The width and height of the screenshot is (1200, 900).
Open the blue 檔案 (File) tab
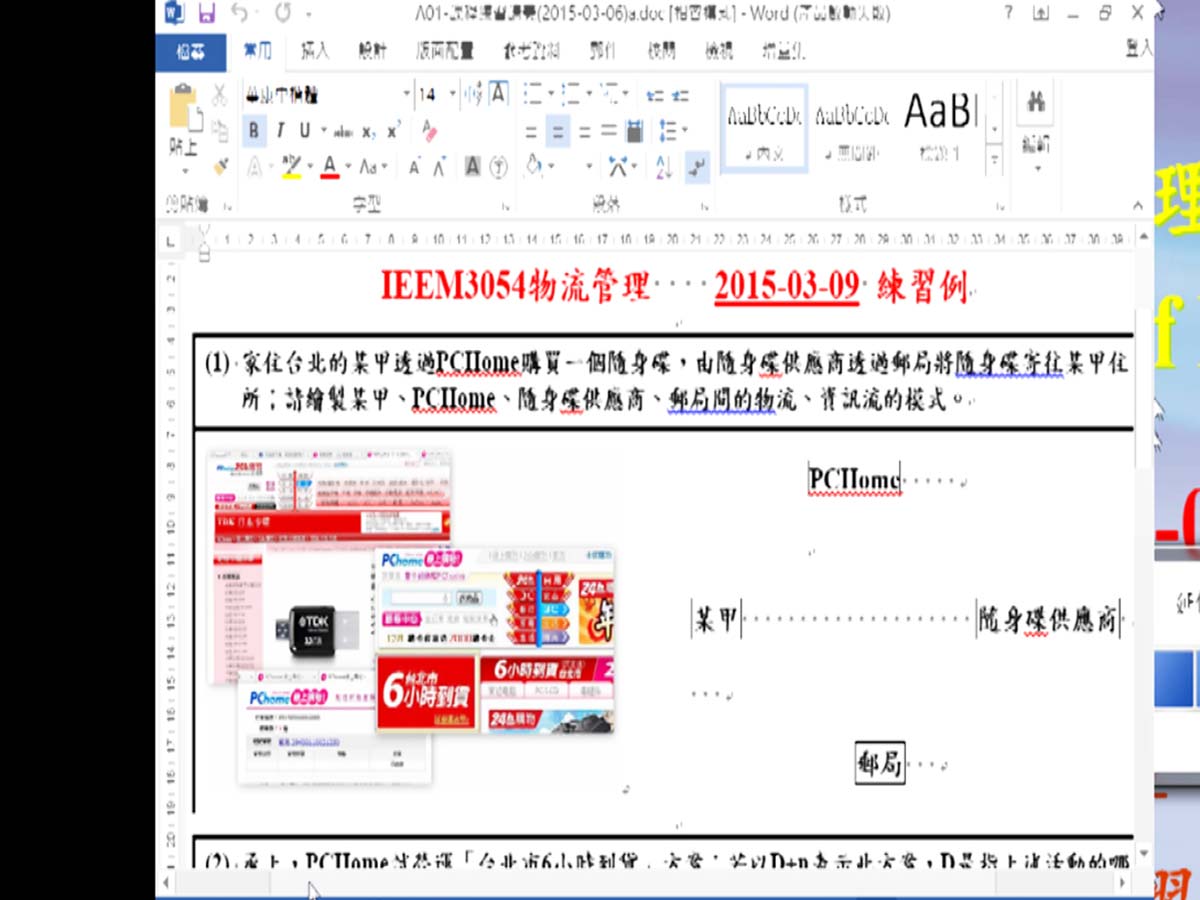coord(190,52)
